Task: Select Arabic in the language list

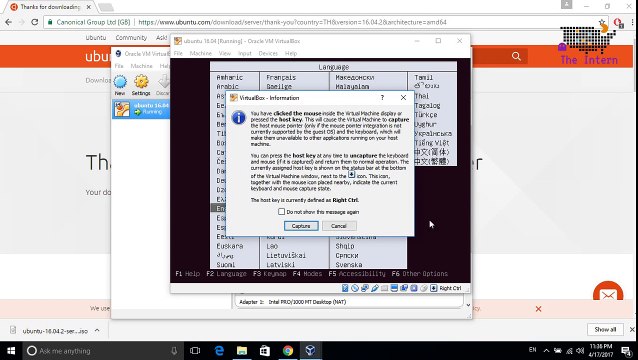Action: [227, 87]
